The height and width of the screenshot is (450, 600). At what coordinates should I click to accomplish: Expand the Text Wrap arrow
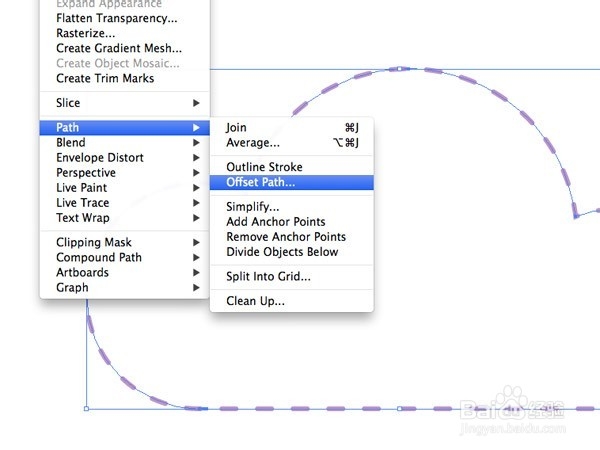click(x=196, y=218)
